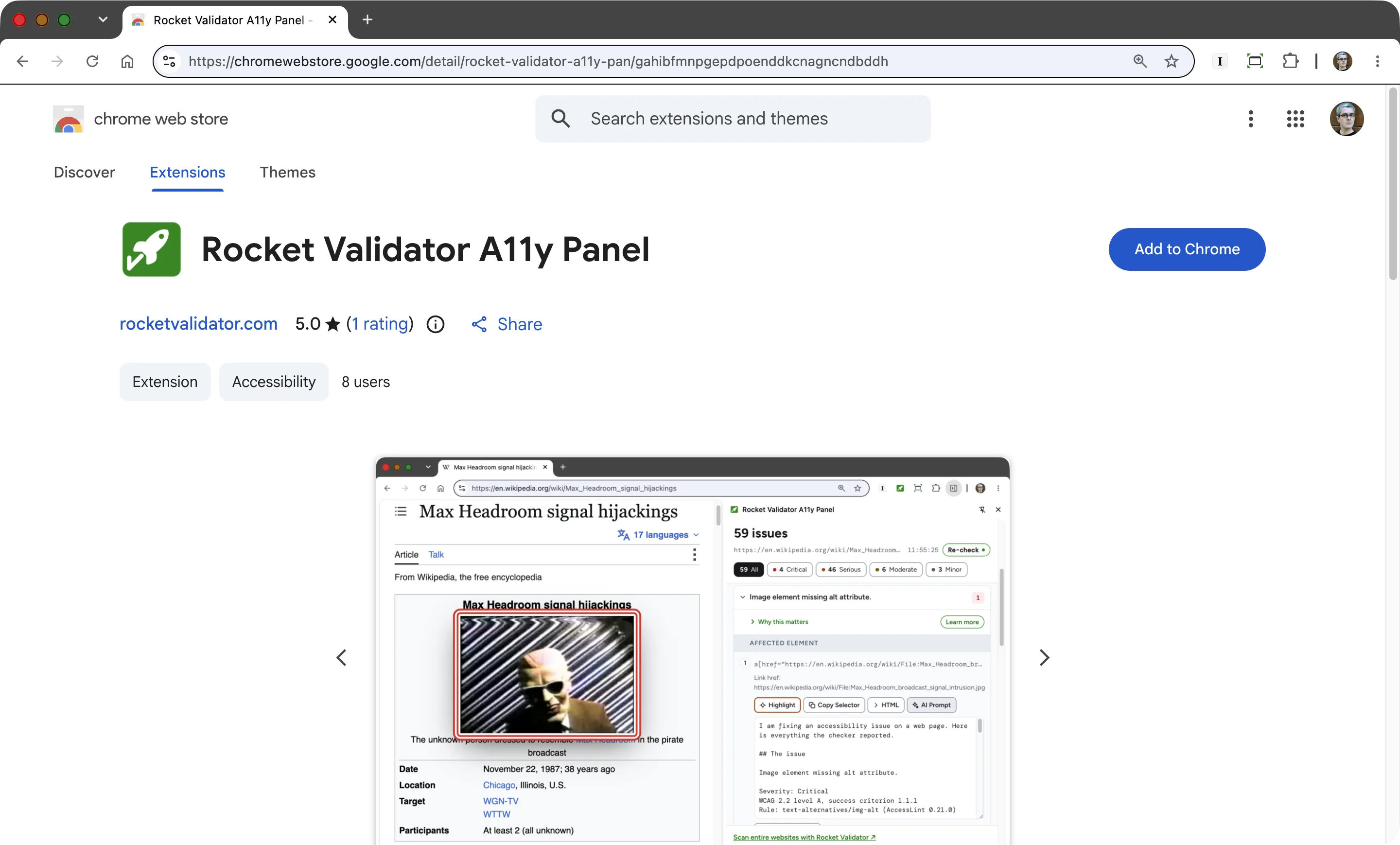Bookmark this page with the star icon
Viewport: 1400px width, 845px height.
click(x=1171, y=61)
